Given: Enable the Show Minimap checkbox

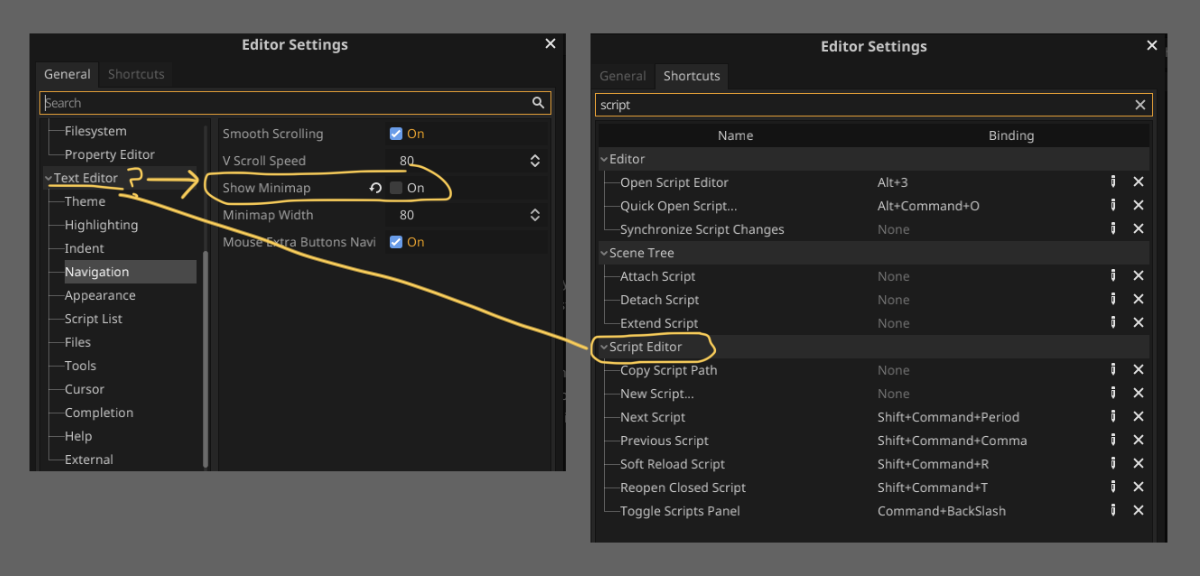Looking at the screenshot, I should click(x=396, y=187).
